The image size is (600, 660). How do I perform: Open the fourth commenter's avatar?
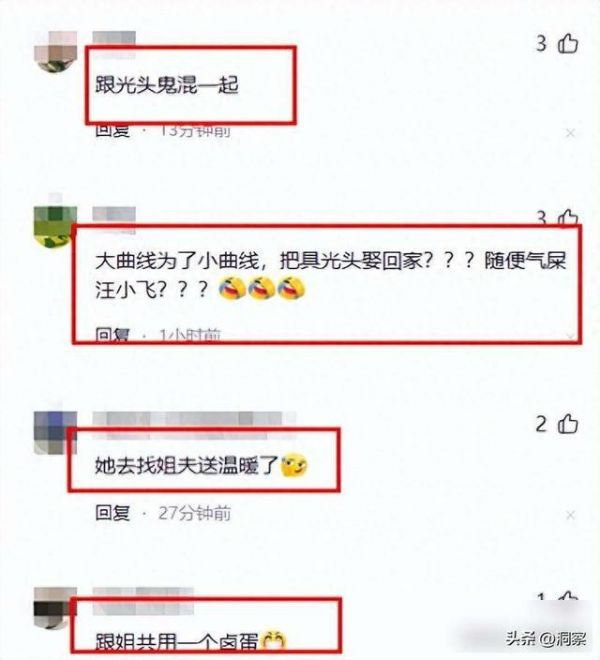coord(56,608)
